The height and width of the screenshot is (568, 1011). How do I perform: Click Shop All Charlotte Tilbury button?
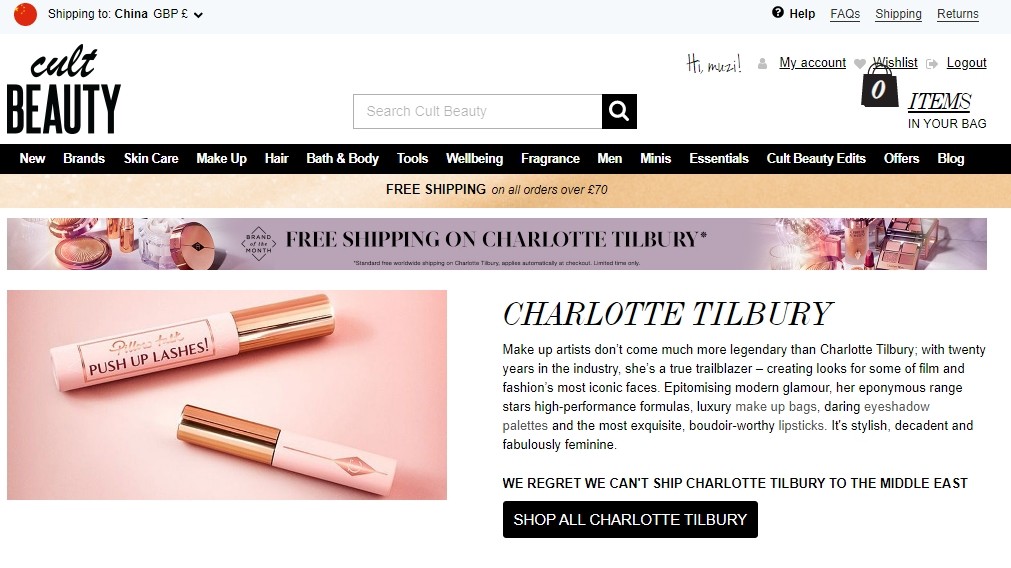pos(630,520)
